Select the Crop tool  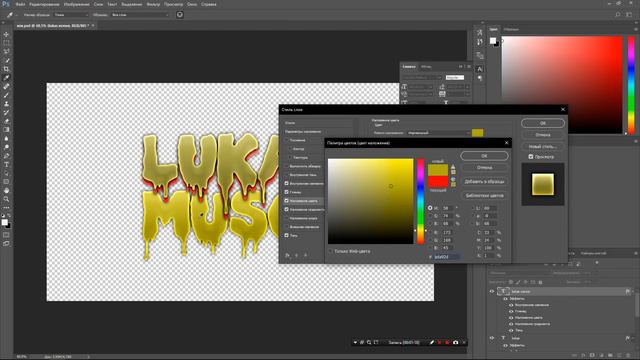coord(6,69)
